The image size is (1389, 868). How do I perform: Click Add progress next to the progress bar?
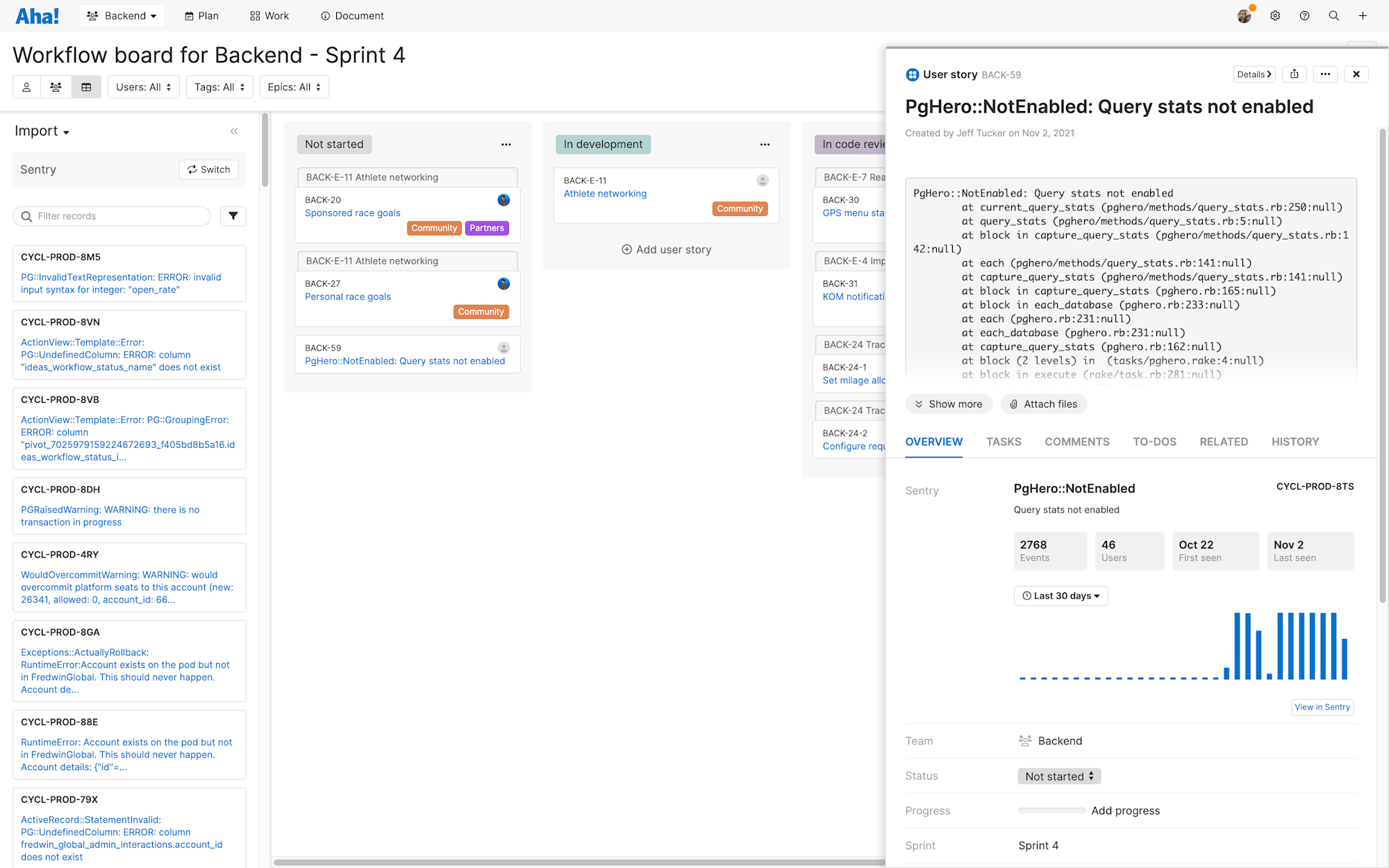[1126, 810]
